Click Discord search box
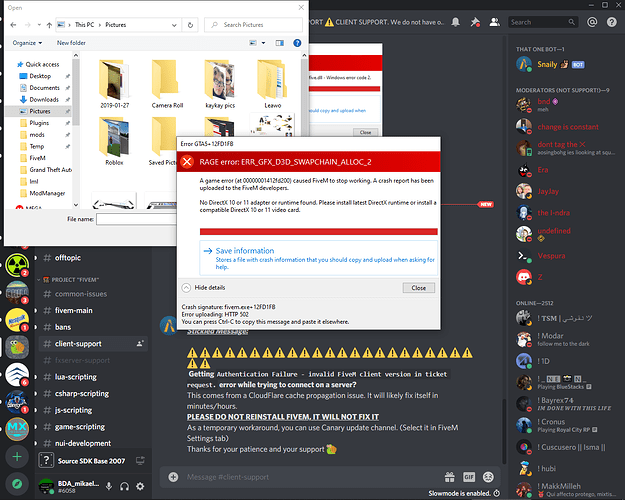 pos(543,22)
